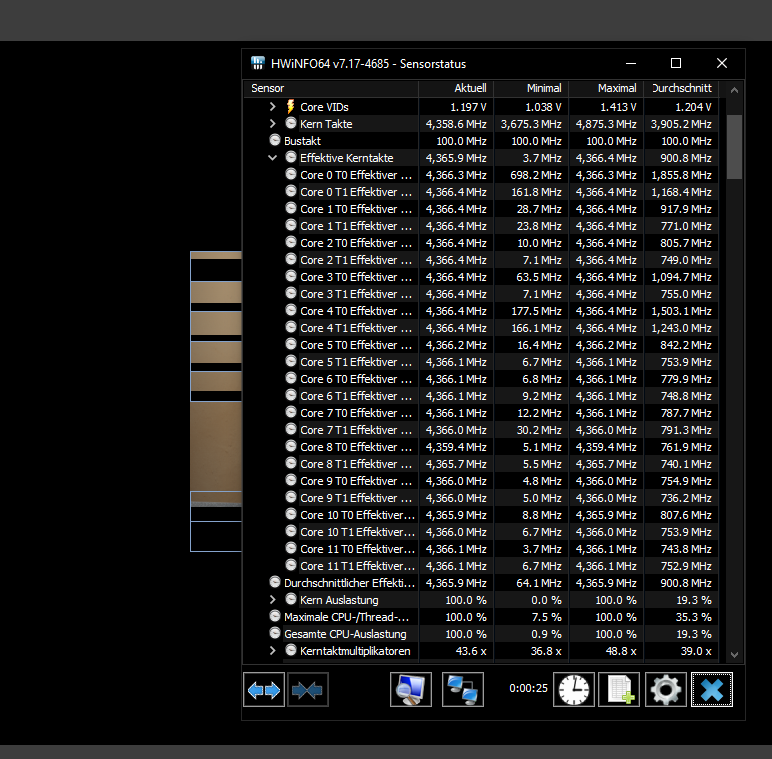The width and height of the screenshot is (772, 759).
Task: Click the Effektive Kerntakte clock icon
Action: pyautogui.click(x=291, y=157)
